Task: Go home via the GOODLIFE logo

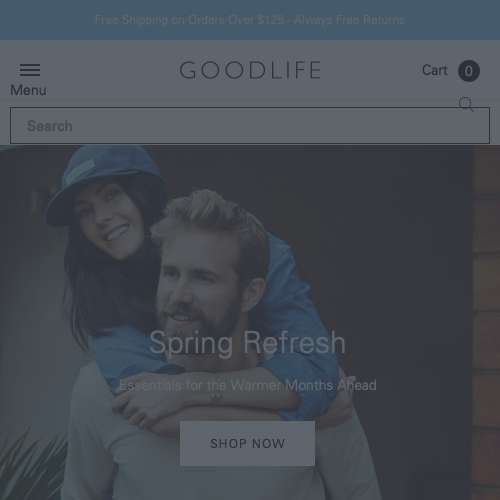Action: (x=250, y=70)
